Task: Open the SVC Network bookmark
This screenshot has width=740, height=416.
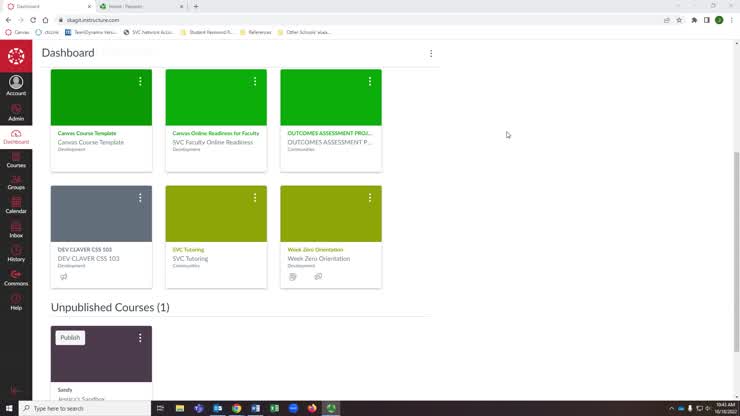Action: (x=149, y=32)
